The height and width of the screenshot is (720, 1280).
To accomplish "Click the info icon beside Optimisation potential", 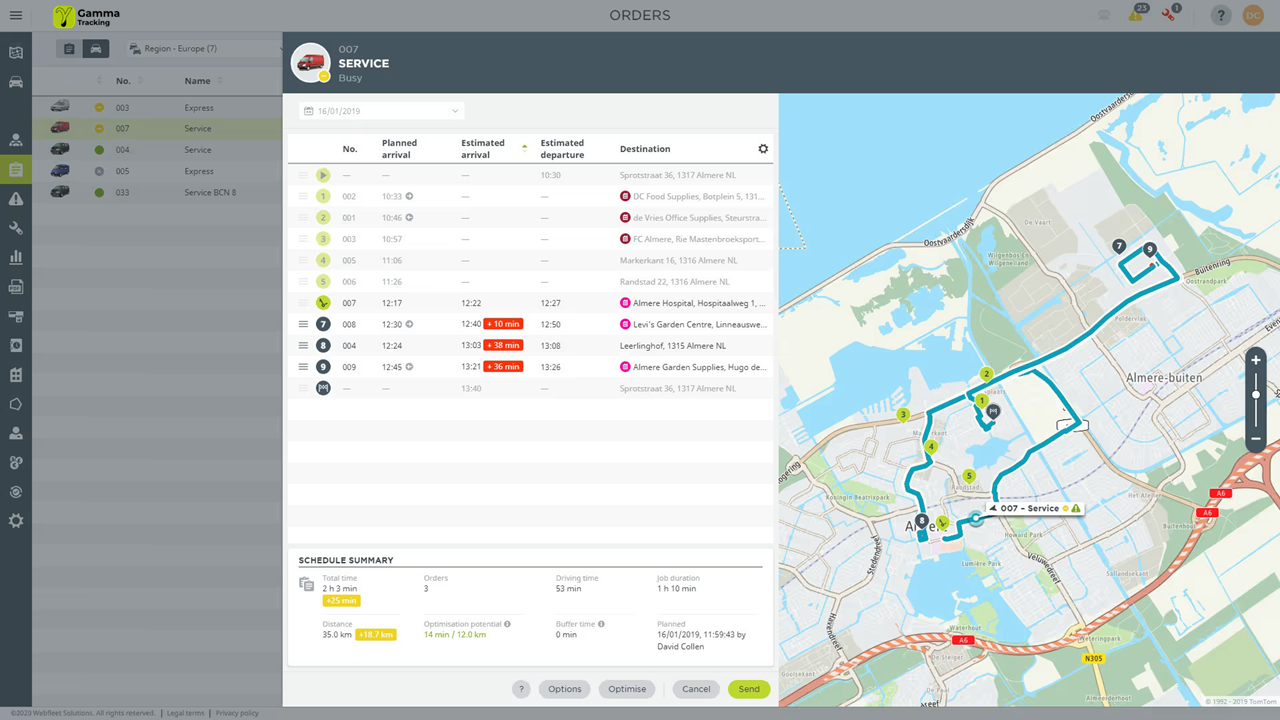I will (x=507, y=624).
